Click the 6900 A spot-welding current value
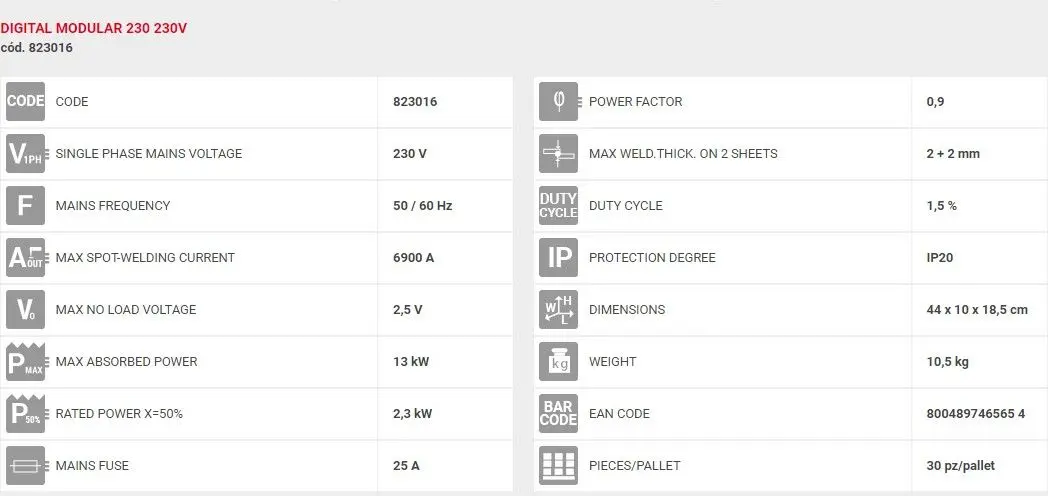Screen dimensions: 1048x496 [x=414, y=258]
